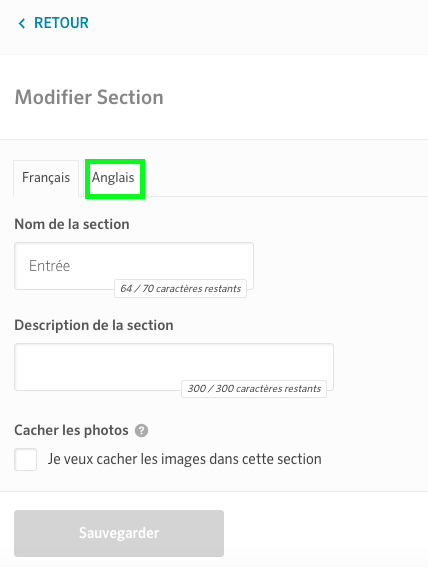This screenshot has width=428, height=567.
Task: Click the 300 / 300 caractères restants counter
Action: [x=254, y=389]
